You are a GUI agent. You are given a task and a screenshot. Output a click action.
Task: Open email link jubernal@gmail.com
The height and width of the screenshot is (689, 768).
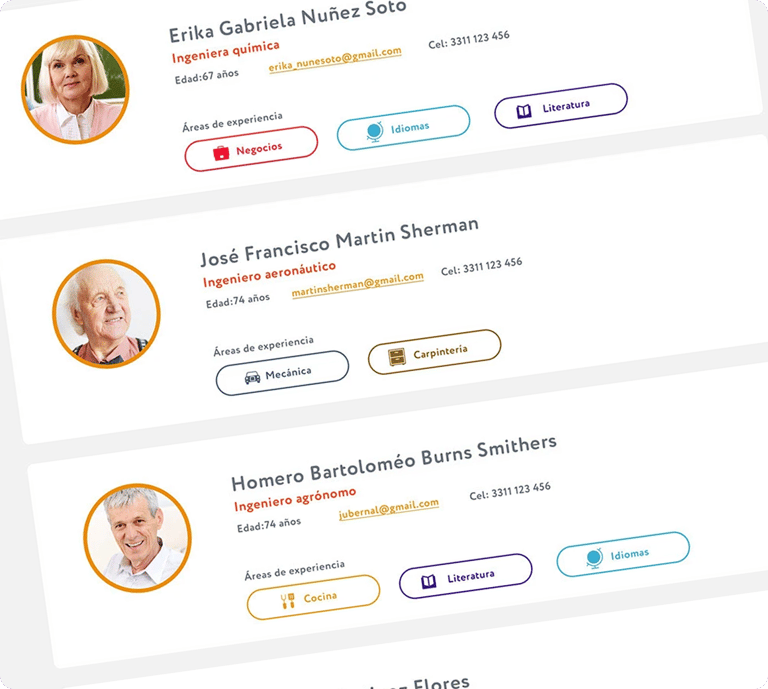point(387,508)
